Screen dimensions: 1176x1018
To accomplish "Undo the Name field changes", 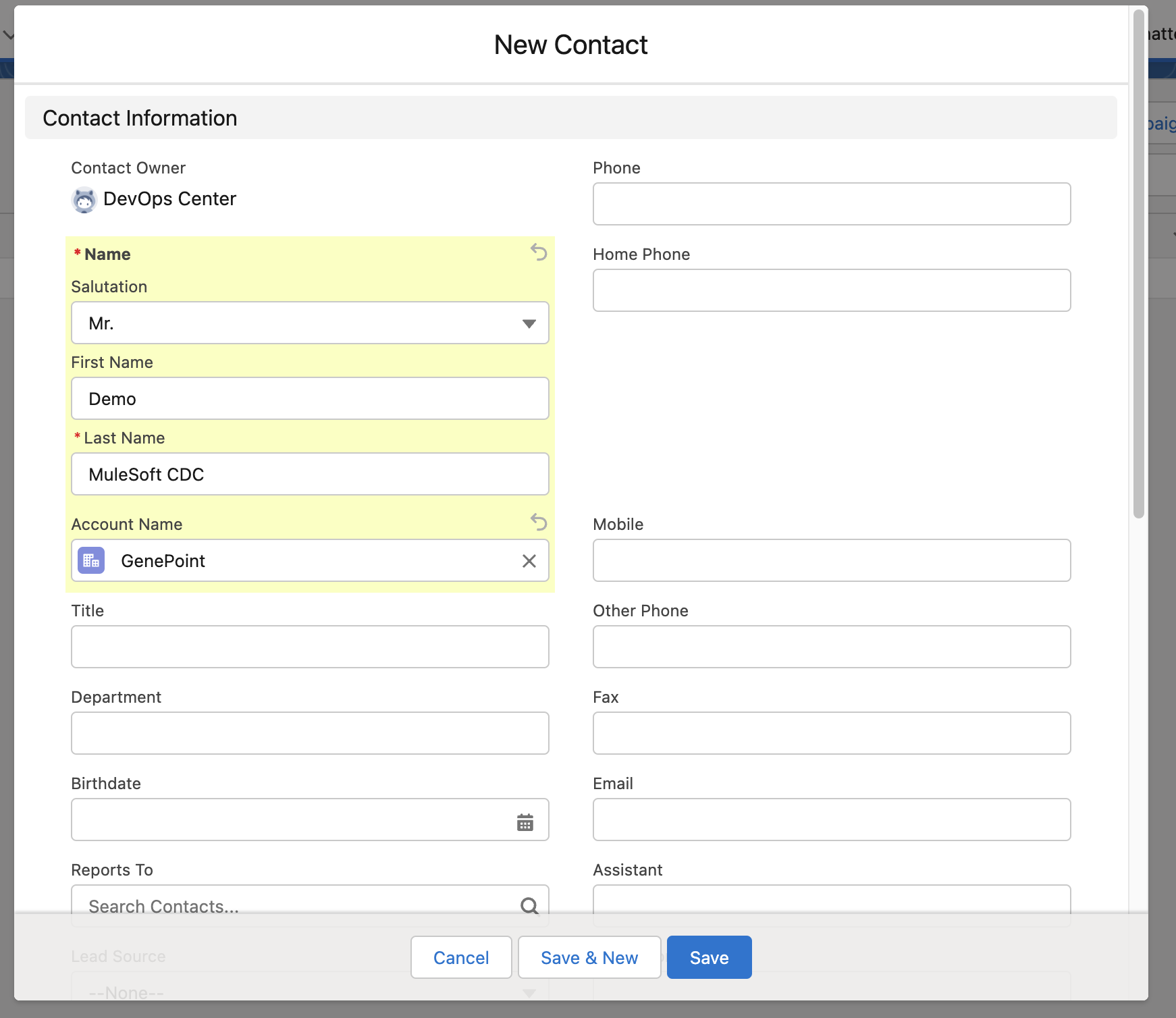I will pyautogui.click(x=538, y=252).
